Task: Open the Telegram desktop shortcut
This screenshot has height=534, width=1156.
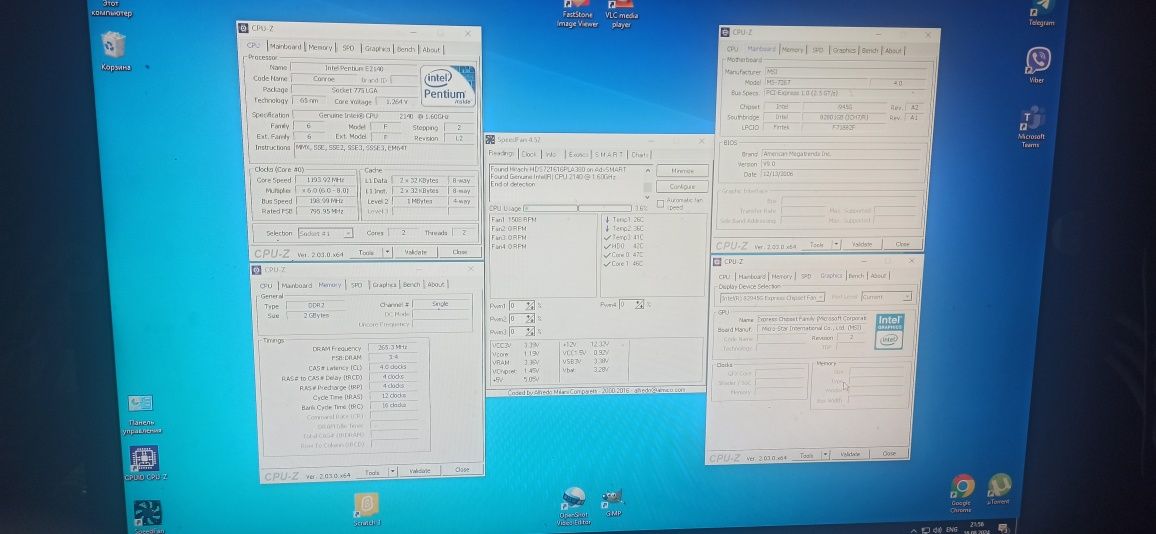Action: (1042, 13)
